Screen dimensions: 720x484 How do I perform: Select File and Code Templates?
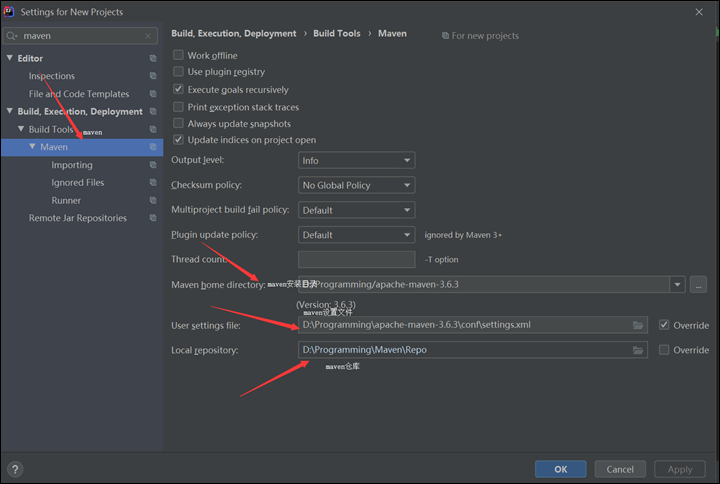click(79, 94)
